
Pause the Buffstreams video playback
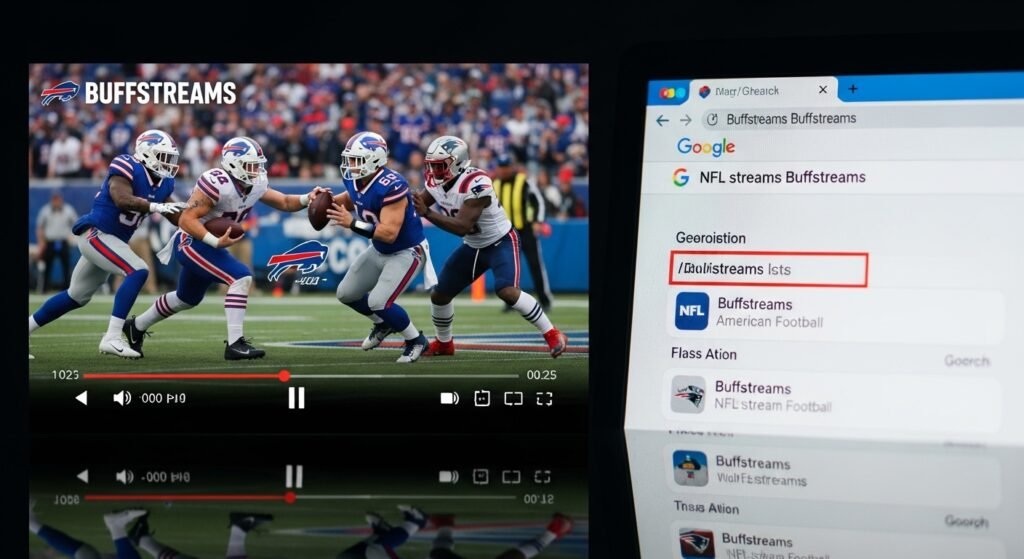[x=296, y=398]
